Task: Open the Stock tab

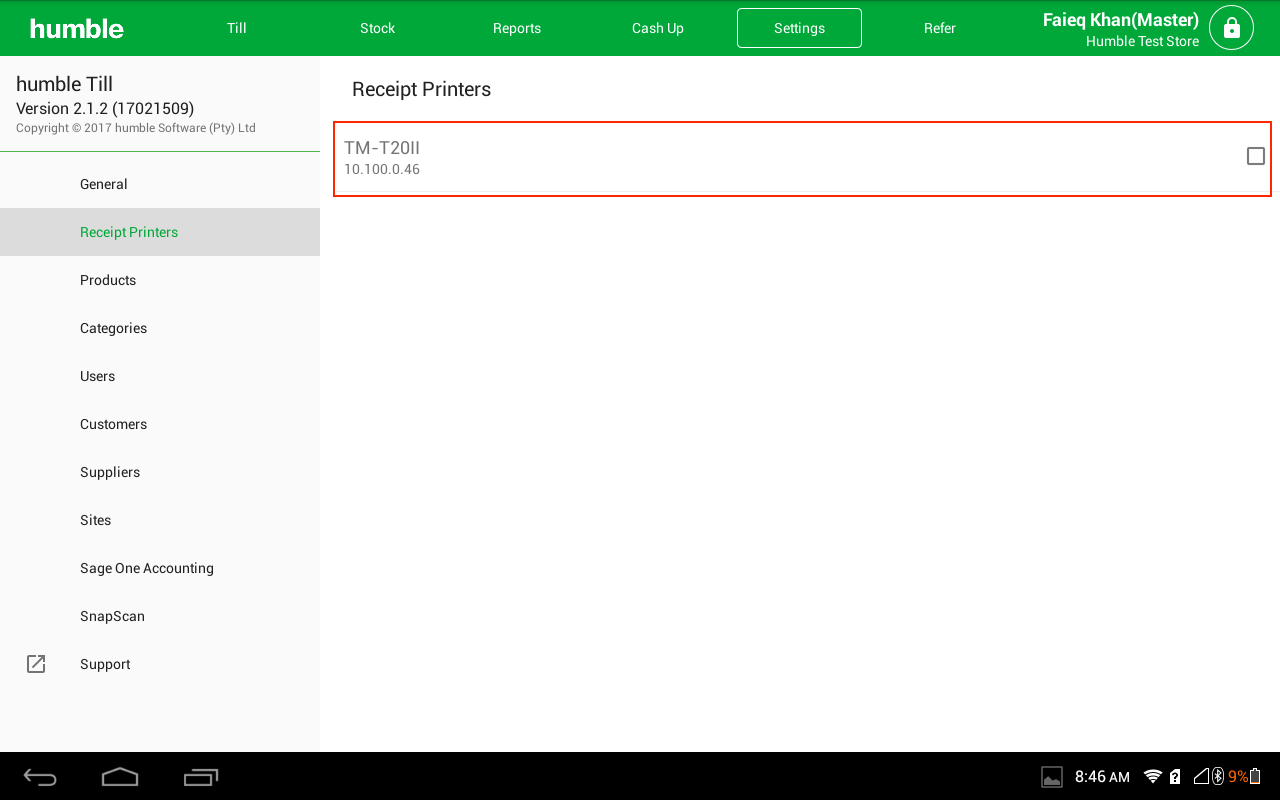Action: point(378,28)
